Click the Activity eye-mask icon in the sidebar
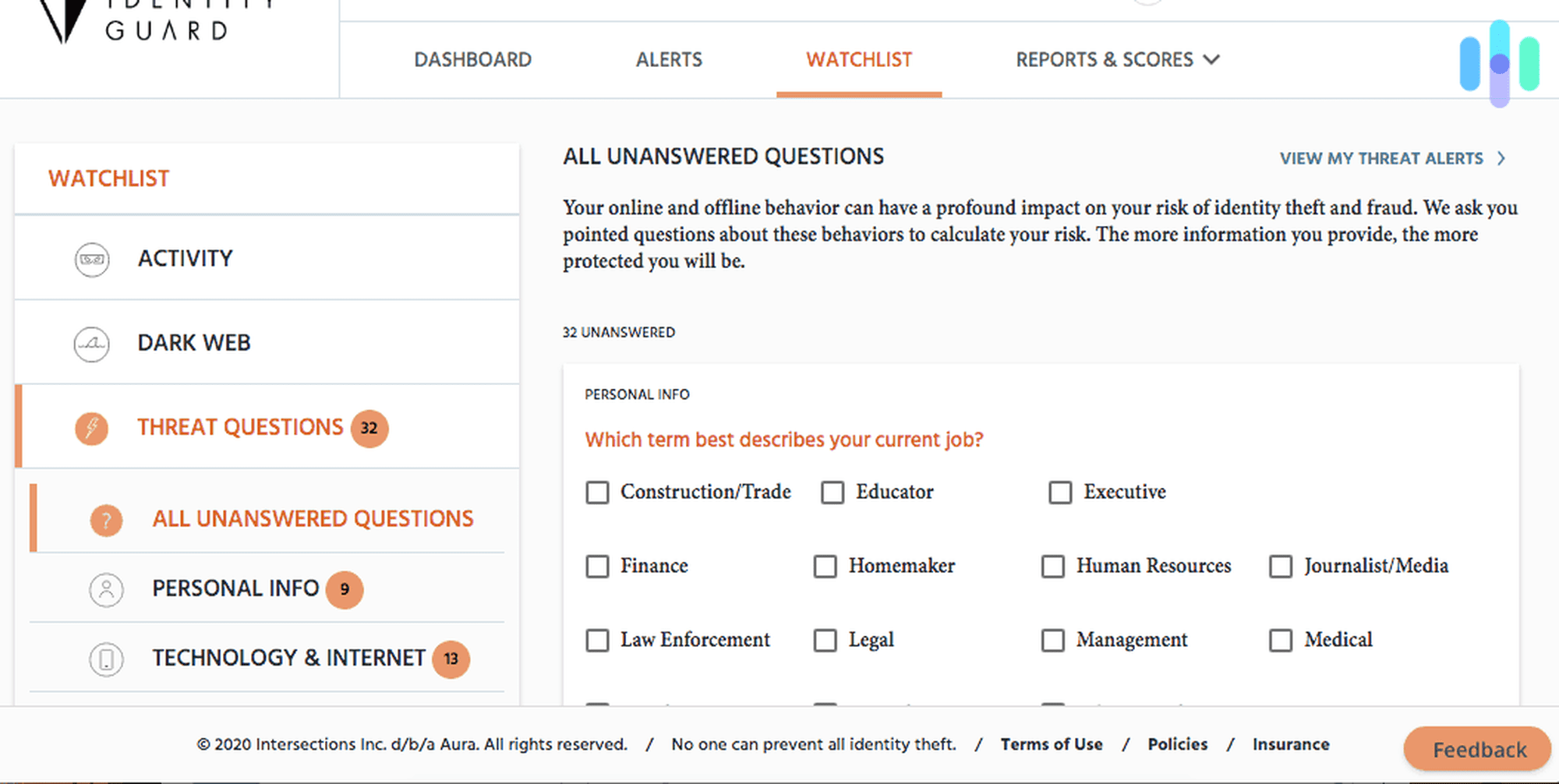This screenshot has width=1559, height=784. 91,260
